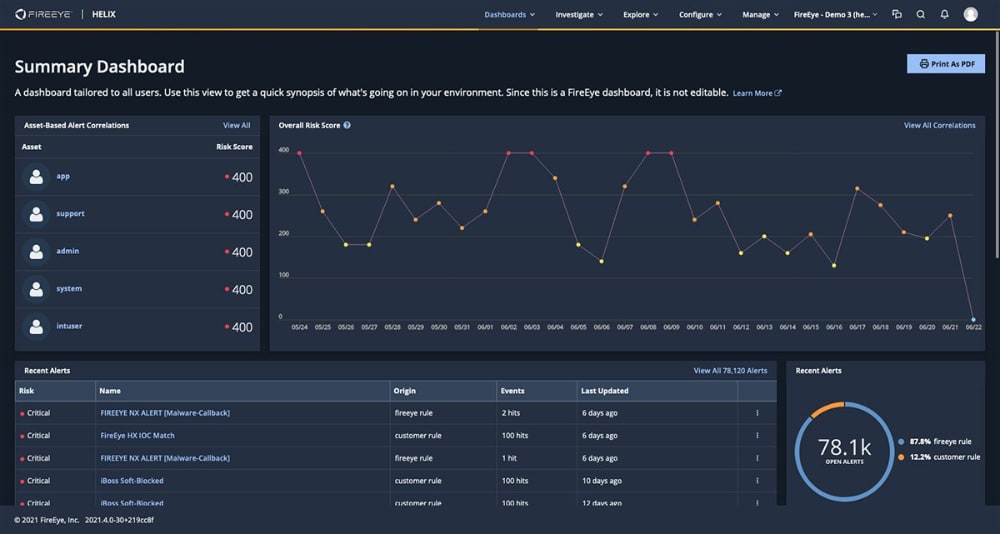Click the orange customer rule donut segment
The height and width of the screenshot is (534, 1000).
tap(827, 408)
